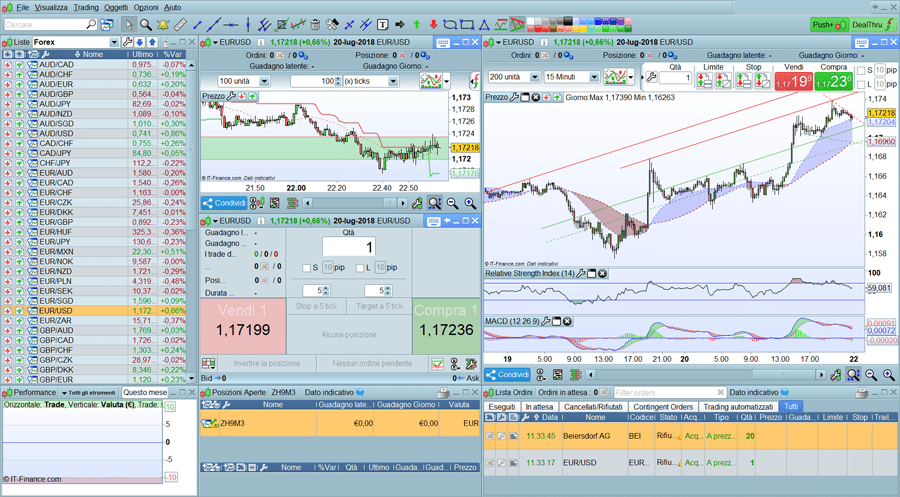Toggle green arrow icon on AUD/CAD row
Viewport: 900px width, 497px height.
point(20,65)
